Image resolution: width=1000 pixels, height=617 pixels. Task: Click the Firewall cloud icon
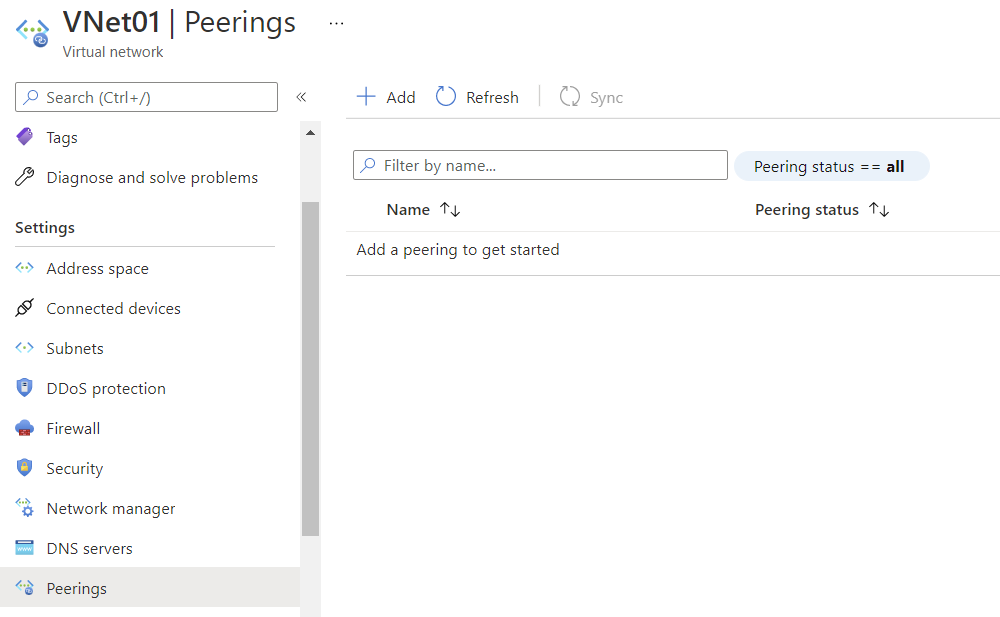(x=24, y=428)
